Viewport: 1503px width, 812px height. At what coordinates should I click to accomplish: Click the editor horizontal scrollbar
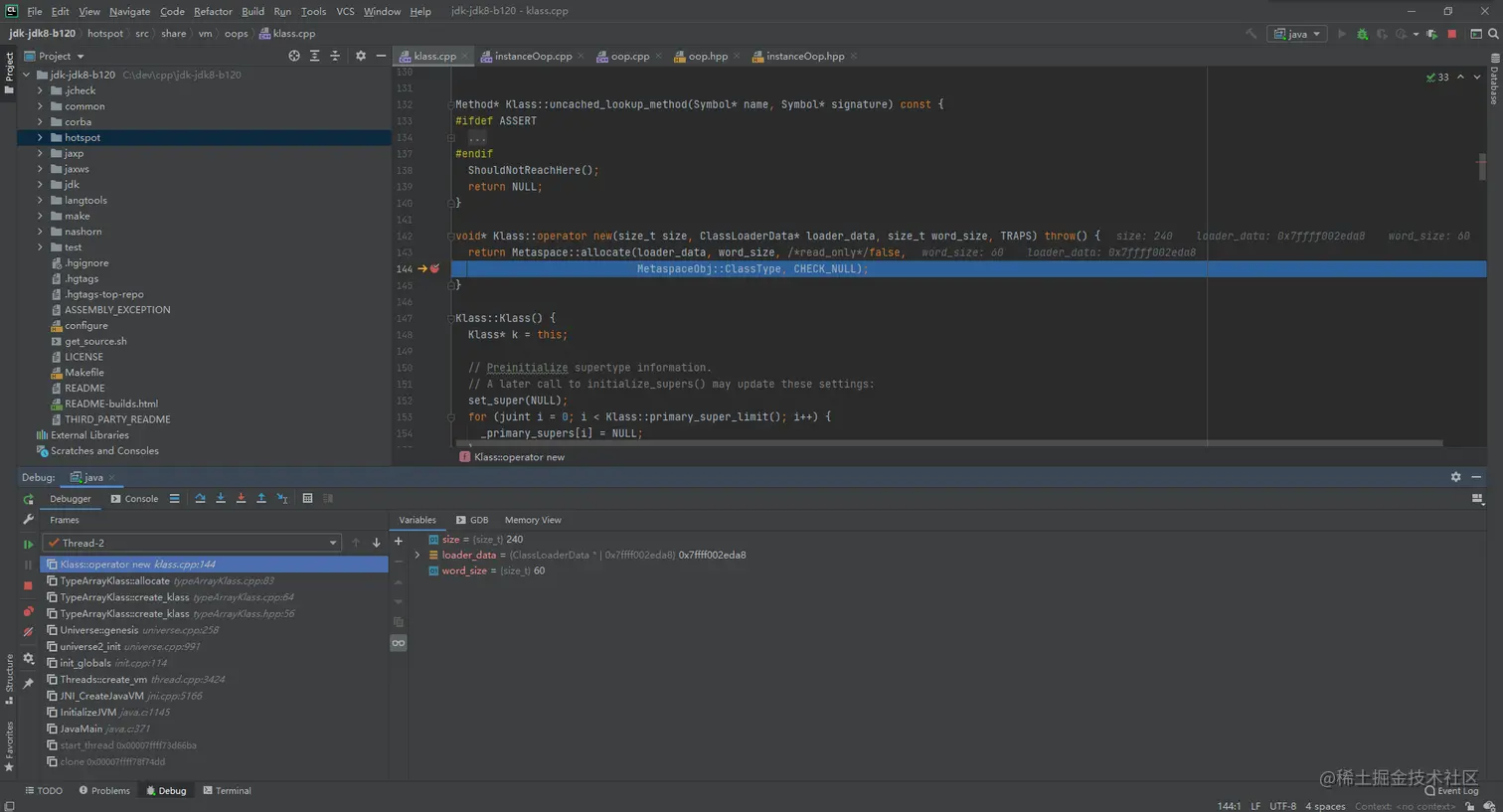point(948,443)
